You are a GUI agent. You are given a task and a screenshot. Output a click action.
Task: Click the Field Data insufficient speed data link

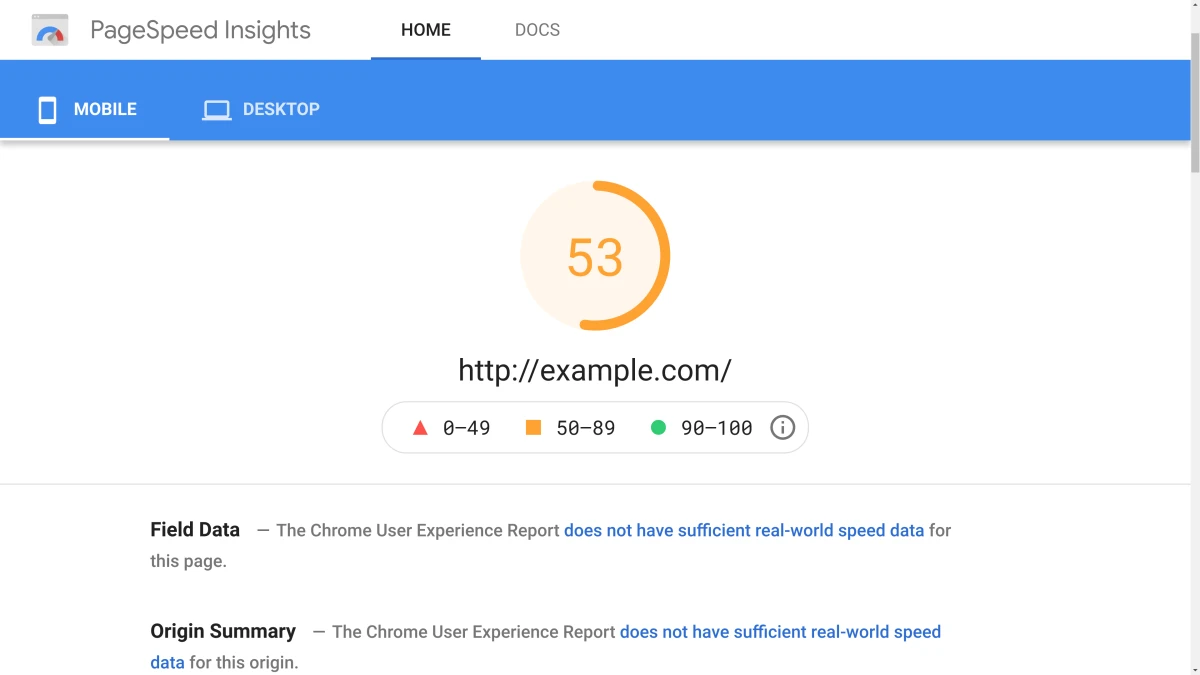tap(744, 530)
